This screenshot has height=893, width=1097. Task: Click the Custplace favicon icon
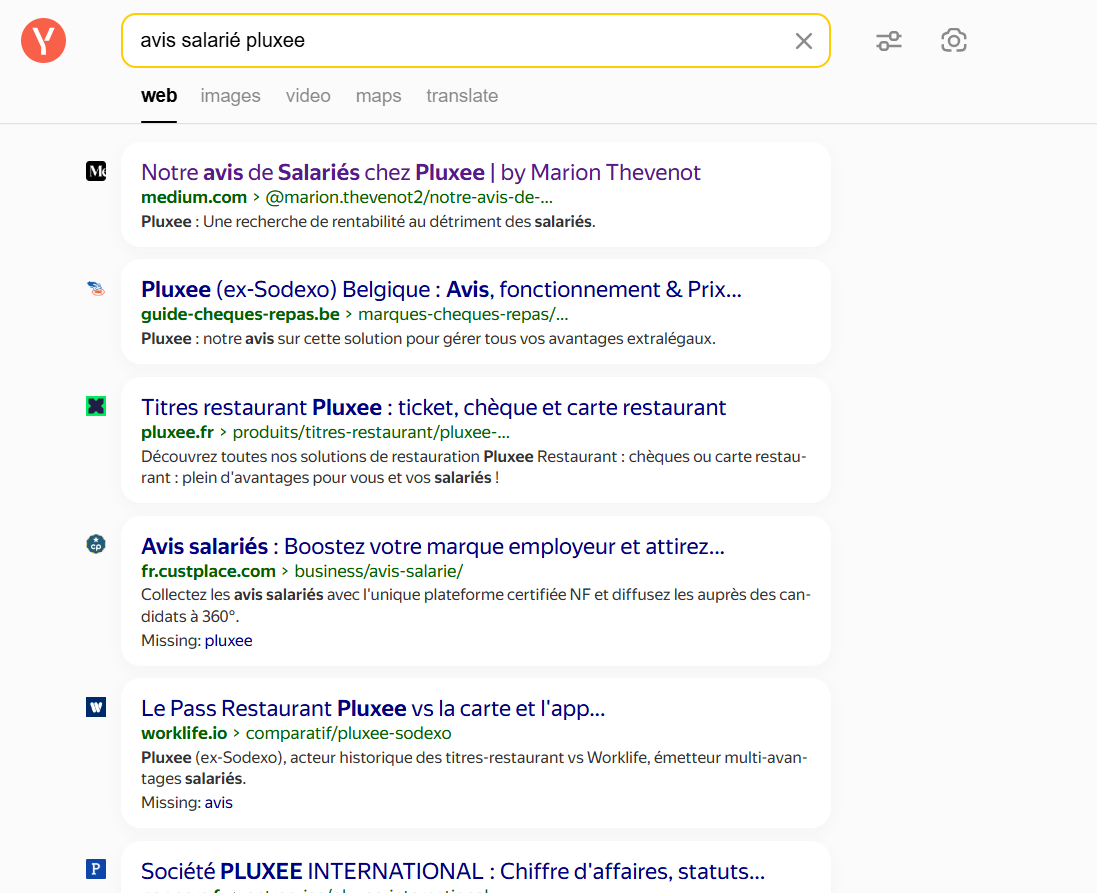tap(96, 544)
